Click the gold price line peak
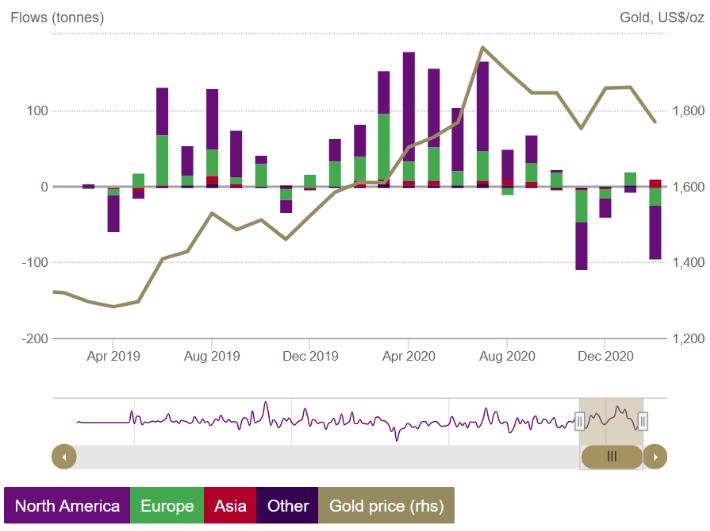Viewport: 710px width, 531px height. [483, 47]
